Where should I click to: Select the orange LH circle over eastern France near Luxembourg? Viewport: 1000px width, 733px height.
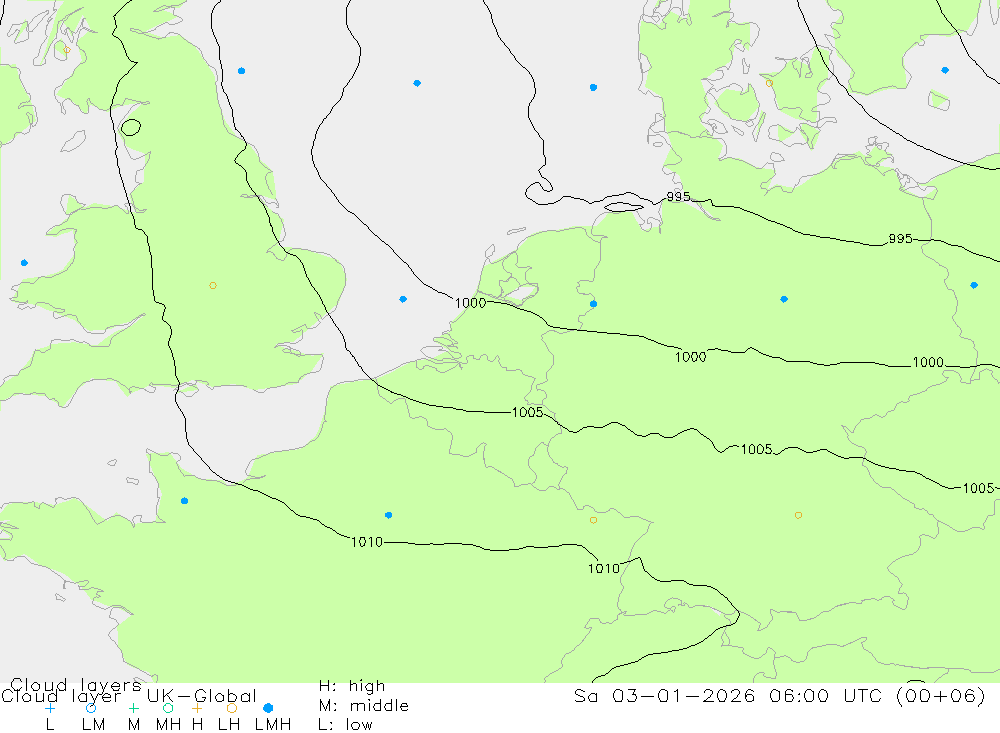(x=594, y=521)
